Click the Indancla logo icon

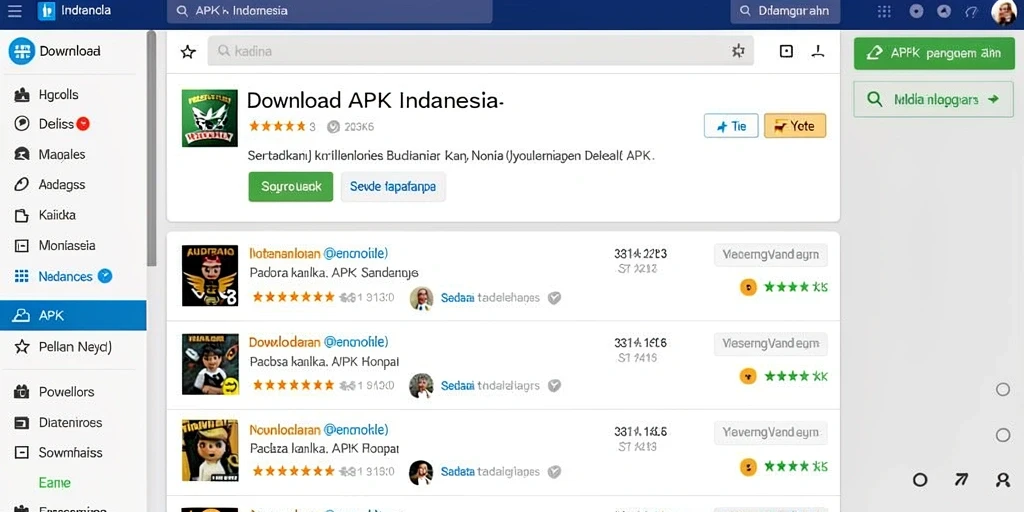pos(46,11)
